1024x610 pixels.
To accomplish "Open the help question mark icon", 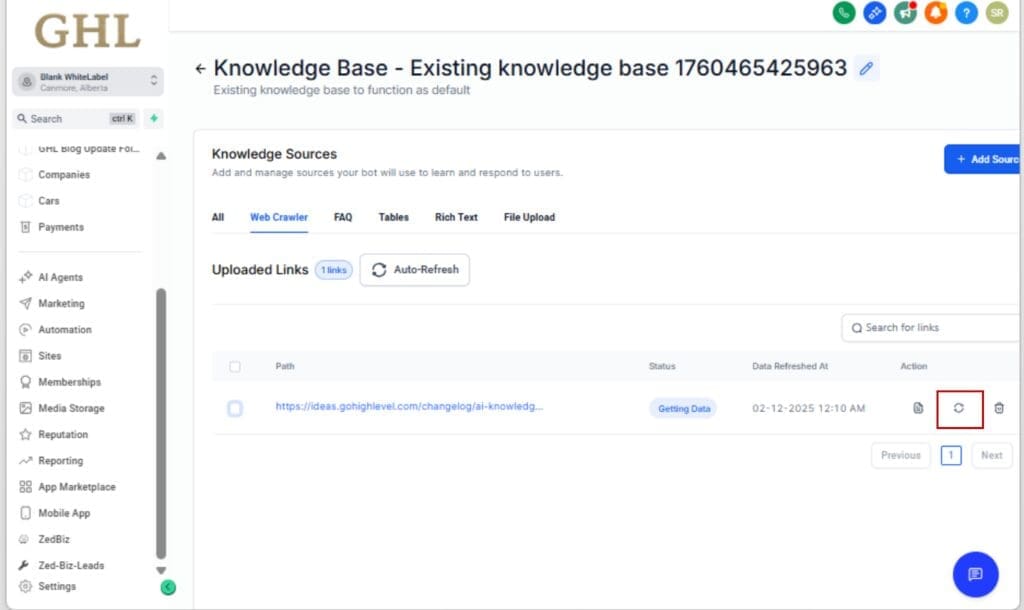I will [964, 14].
